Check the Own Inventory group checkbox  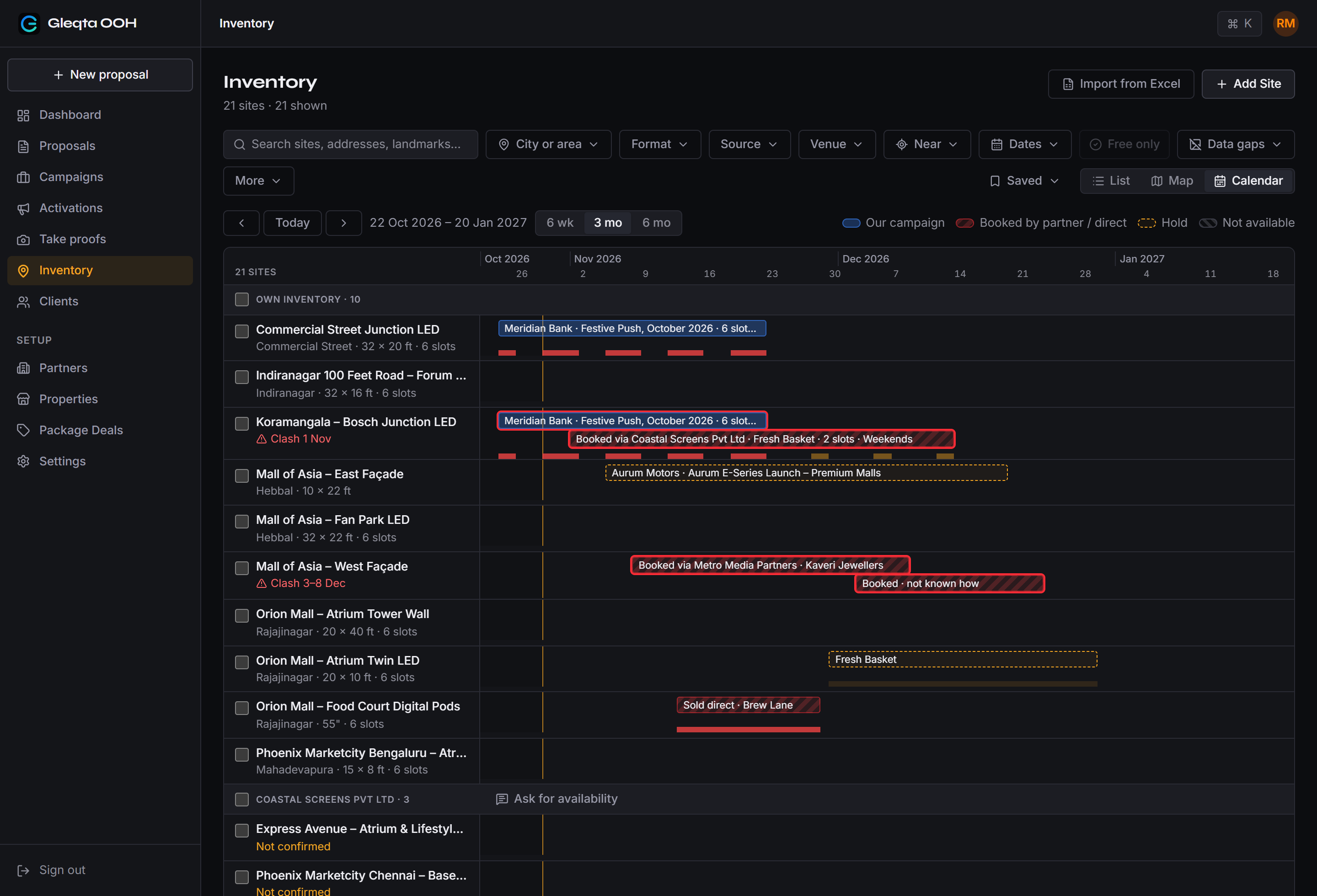pyautogui.click(x=242, y=299)
